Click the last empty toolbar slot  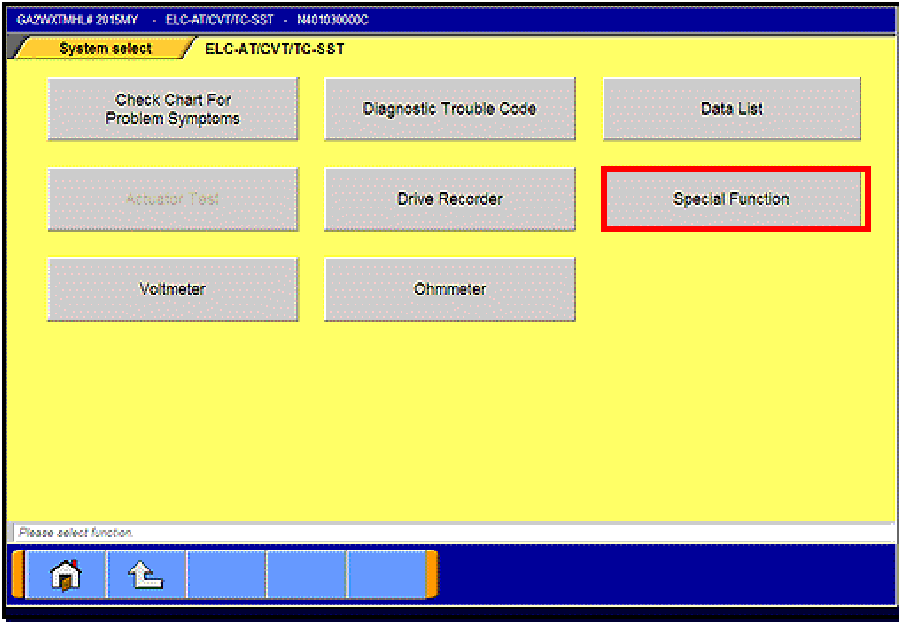(386, 574)
